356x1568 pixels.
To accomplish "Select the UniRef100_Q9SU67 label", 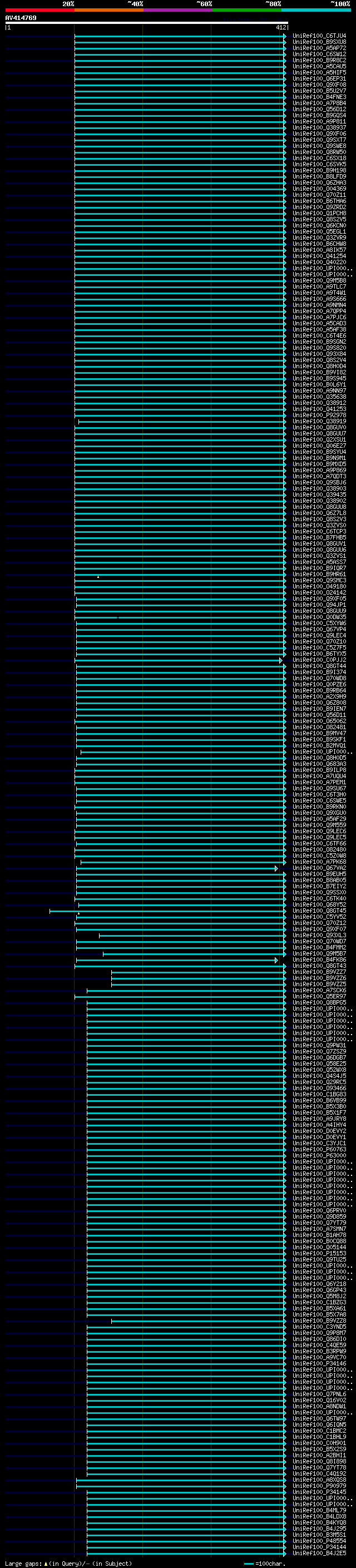I will 319,788.
